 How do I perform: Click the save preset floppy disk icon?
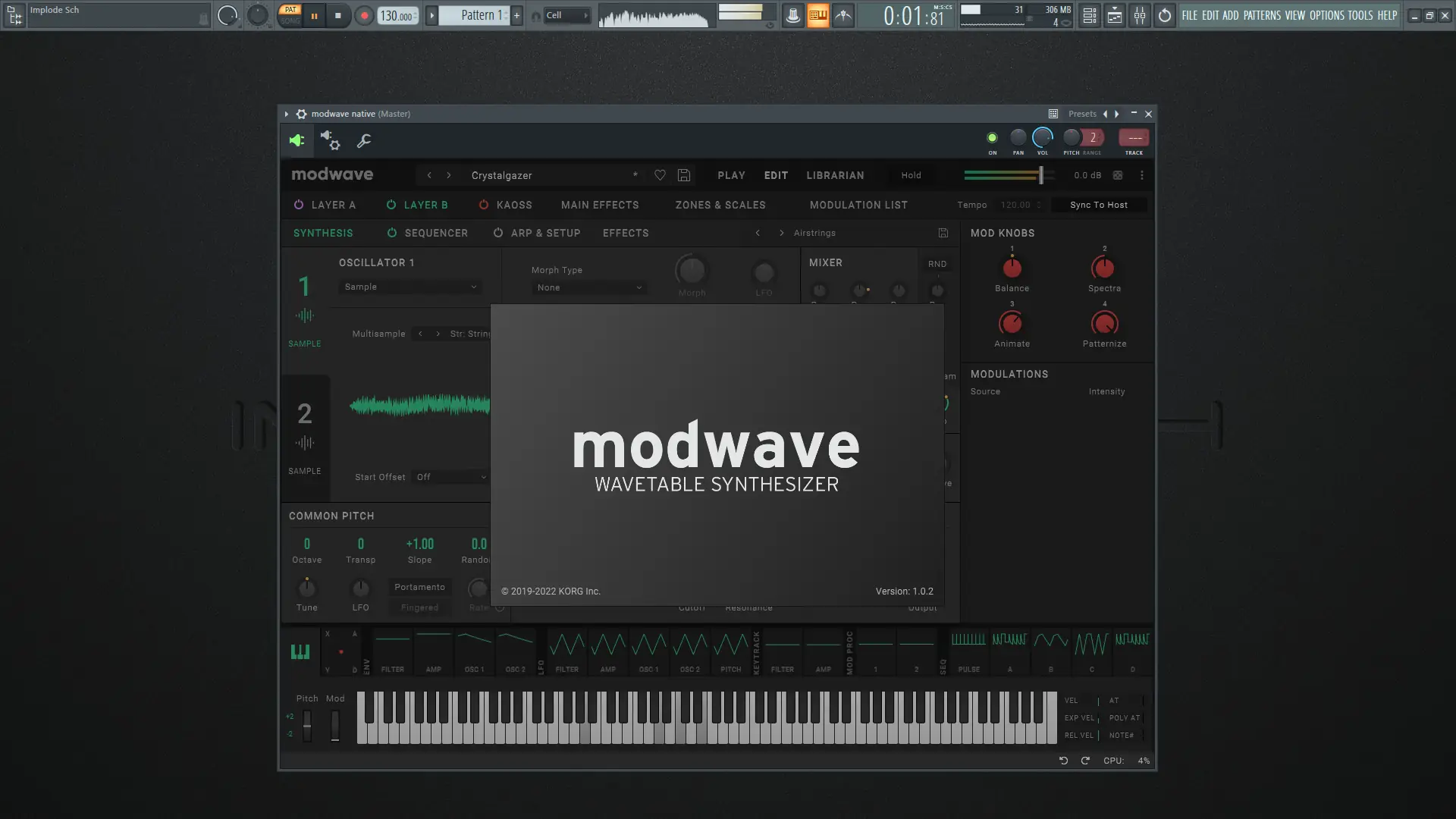point(683,175)
